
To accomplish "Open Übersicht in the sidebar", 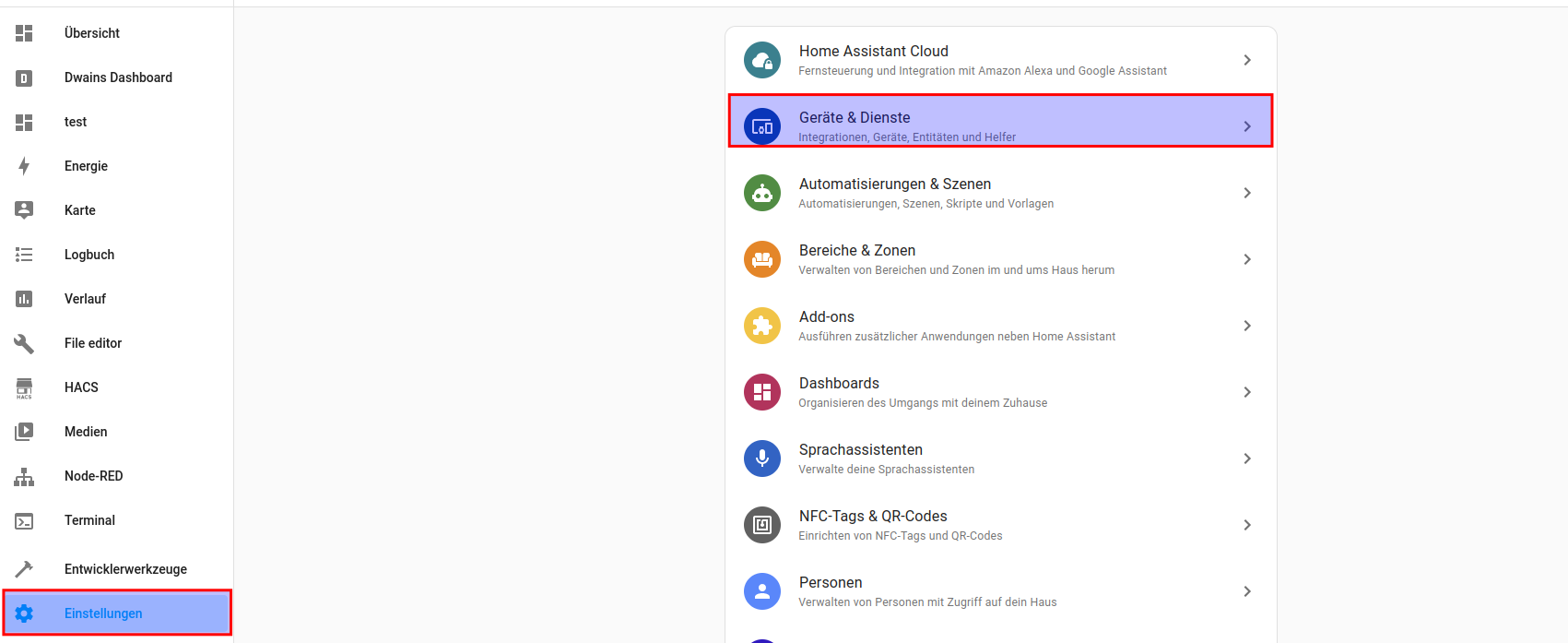I will tap(92, 33).
